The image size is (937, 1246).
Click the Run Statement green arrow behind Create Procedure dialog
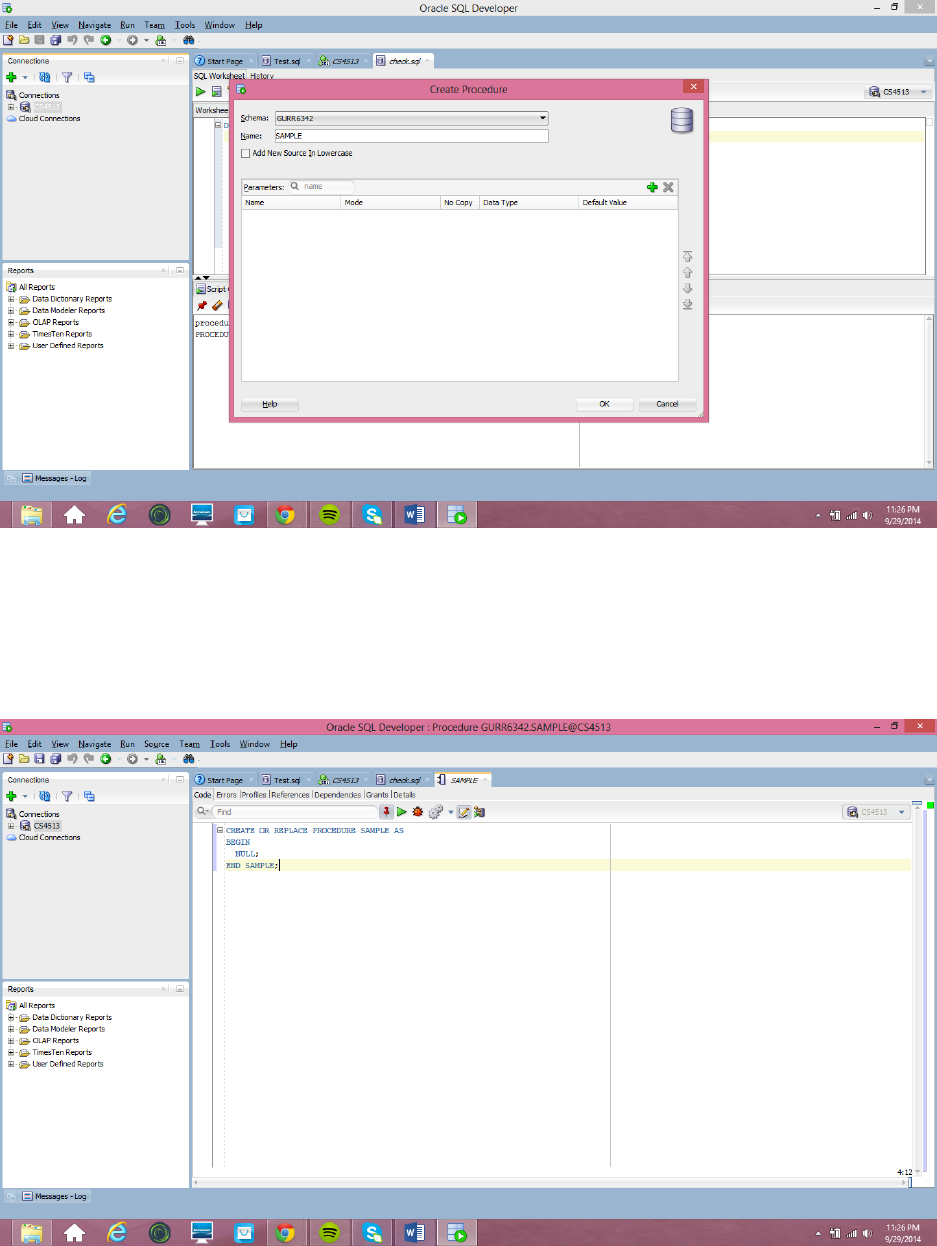coord(201,92)
